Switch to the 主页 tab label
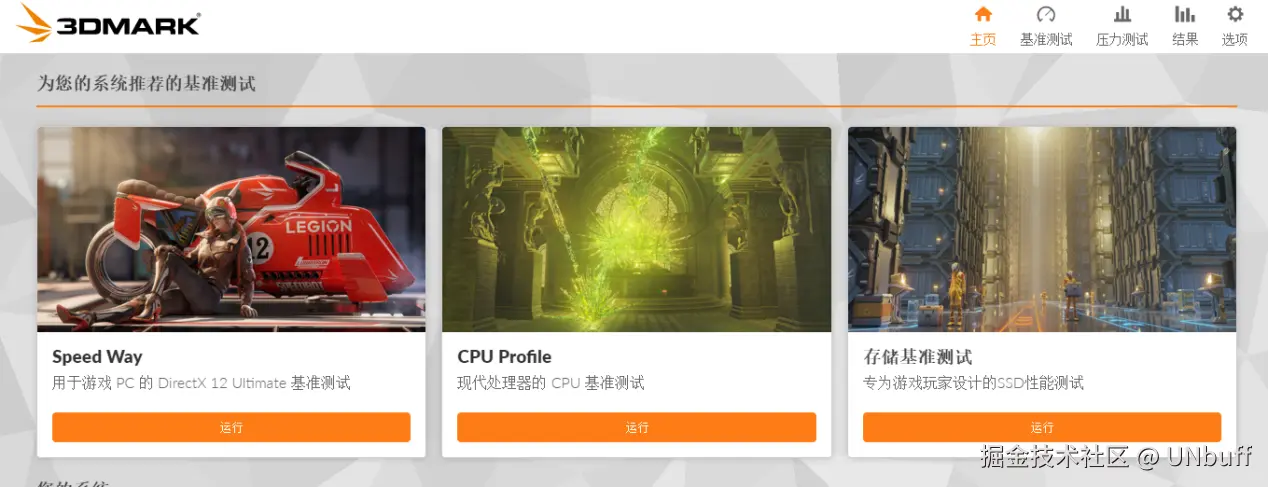The image size is (1268, 487). 983,39
